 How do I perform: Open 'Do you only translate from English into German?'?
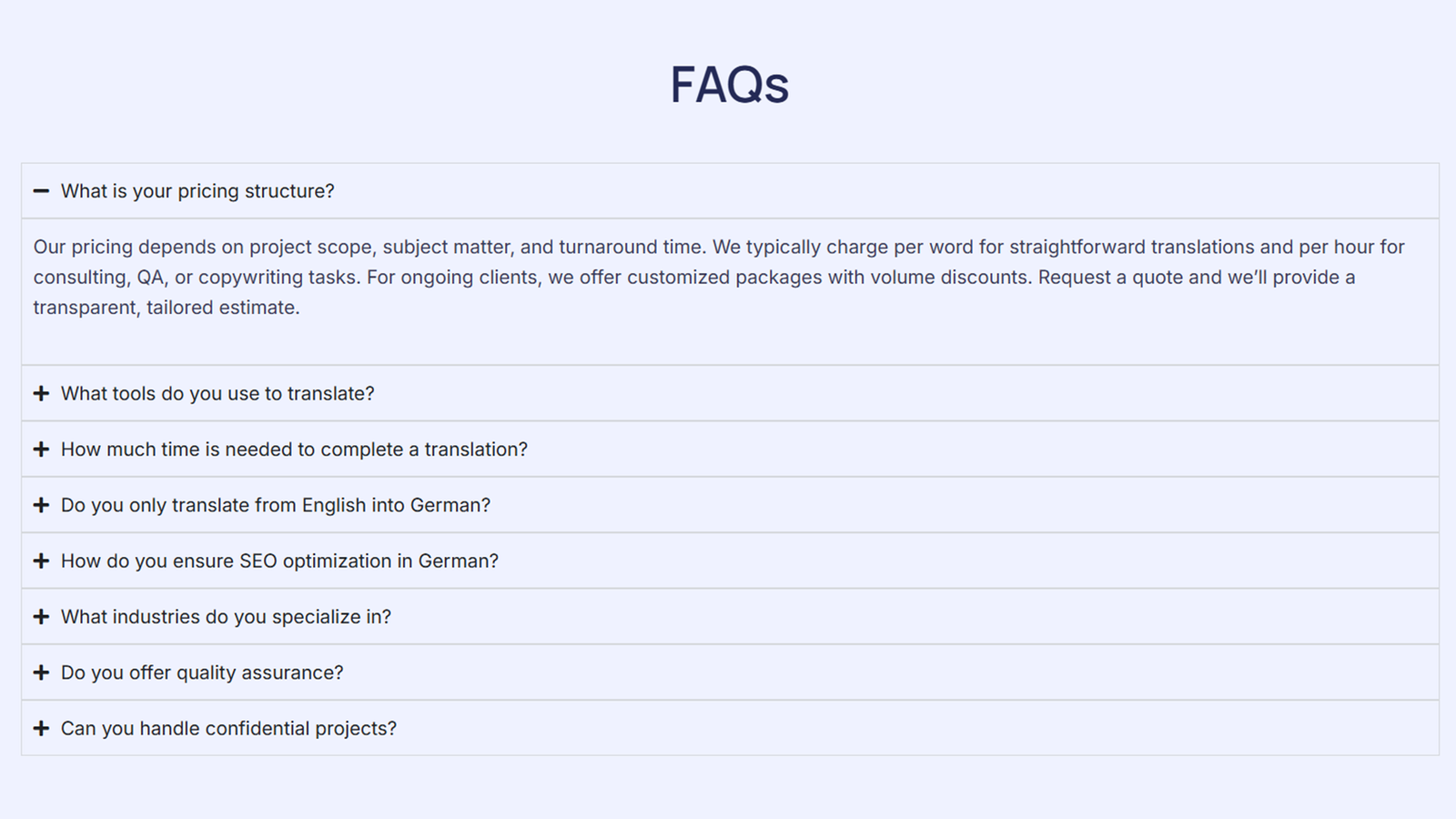(276, 505)
